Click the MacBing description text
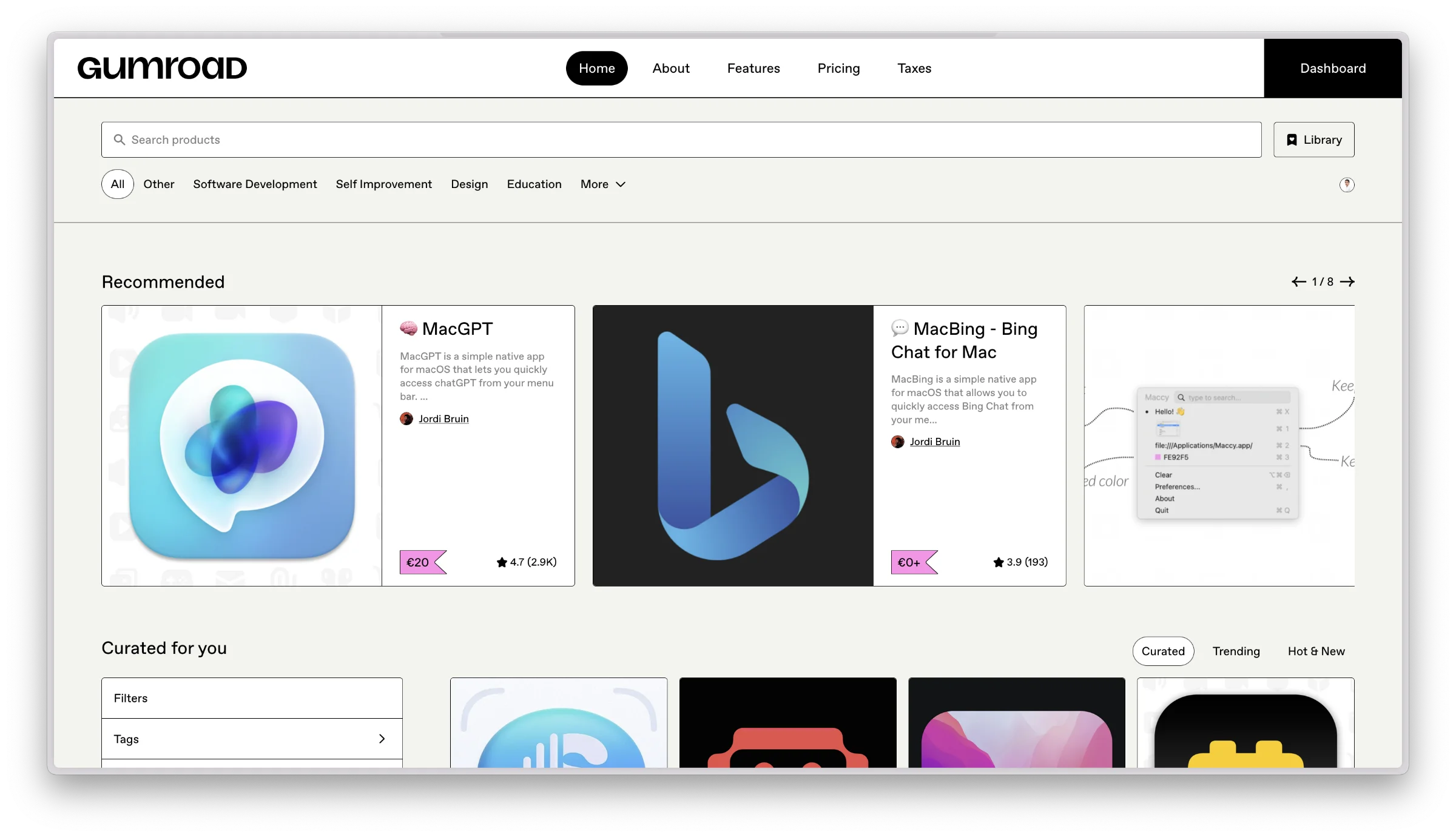This screenshot has height=837, width=1456. (964, 399)
